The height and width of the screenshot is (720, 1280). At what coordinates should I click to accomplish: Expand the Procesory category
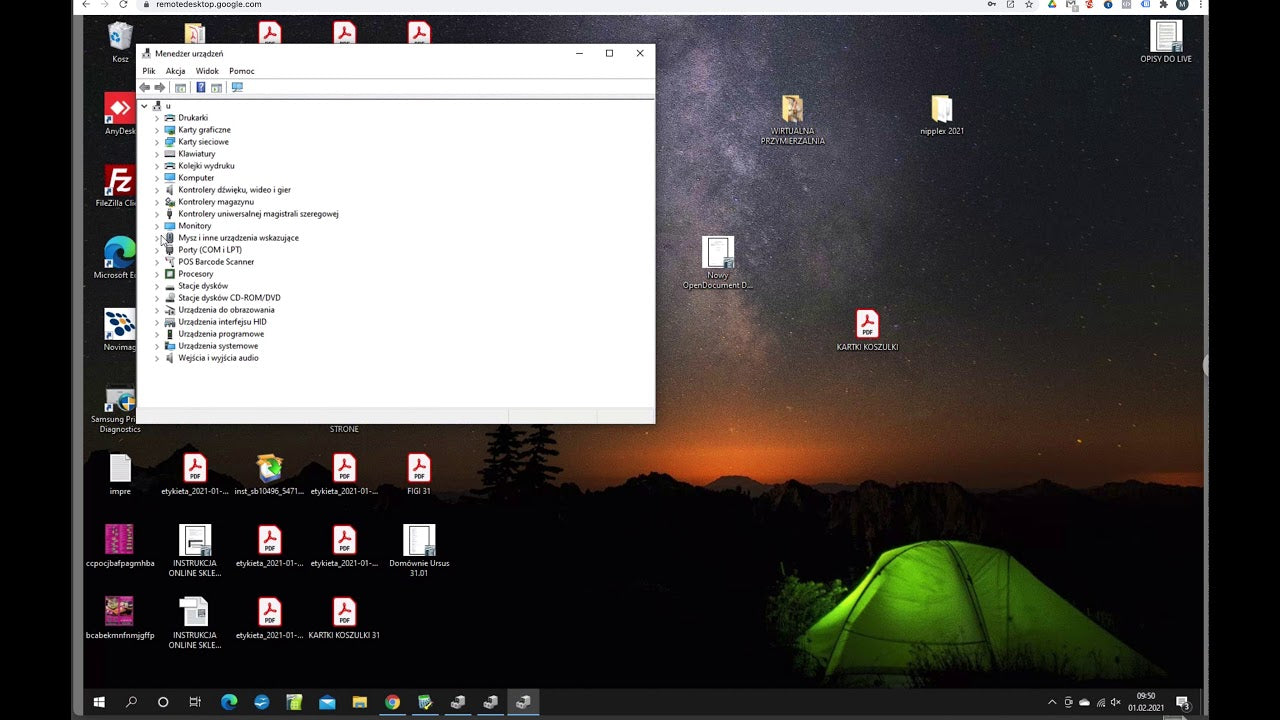click(x=157, y=274)
